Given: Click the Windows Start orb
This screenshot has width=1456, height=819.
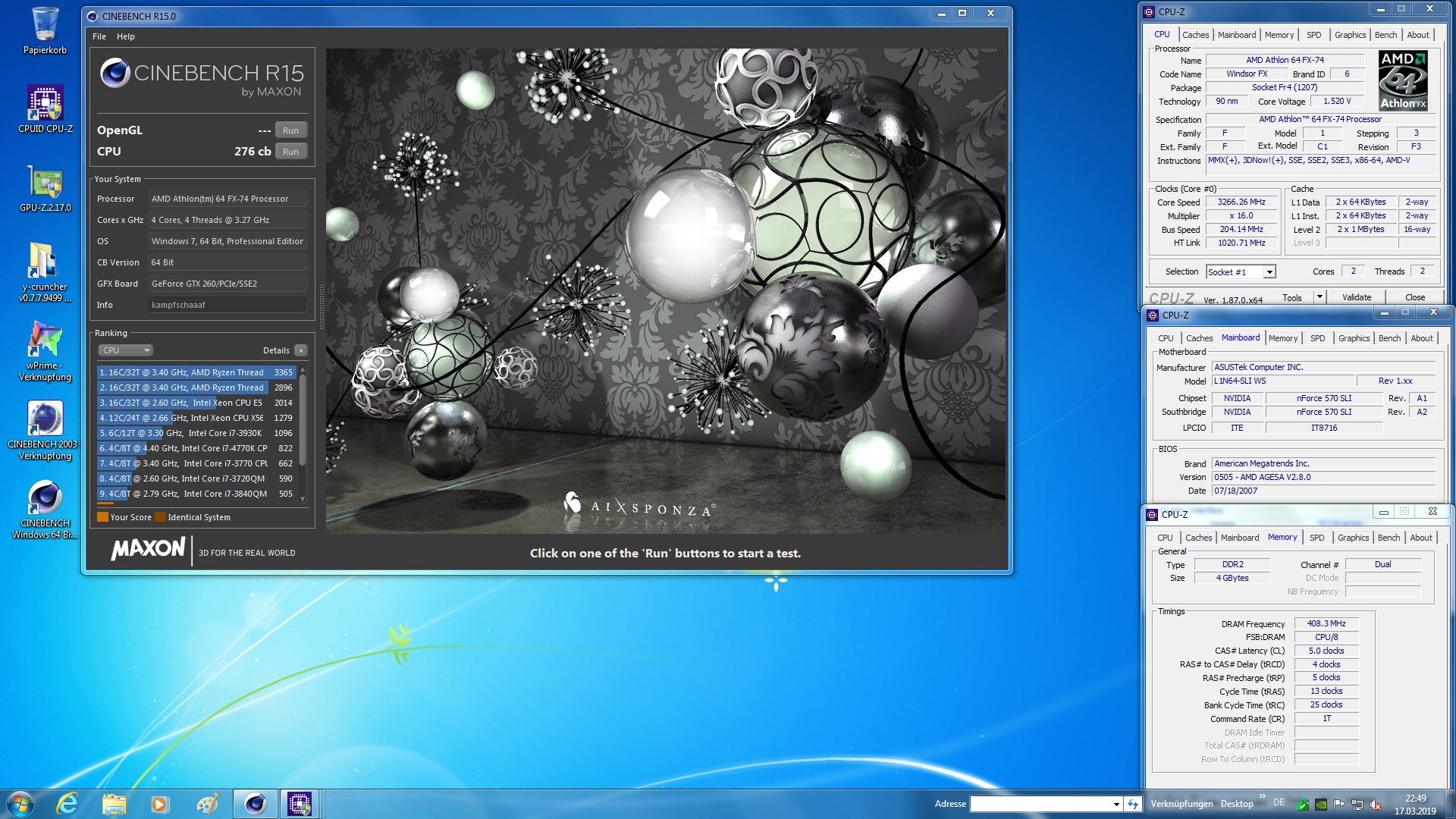Looking at the screenshot, I should tap(20, 803).
